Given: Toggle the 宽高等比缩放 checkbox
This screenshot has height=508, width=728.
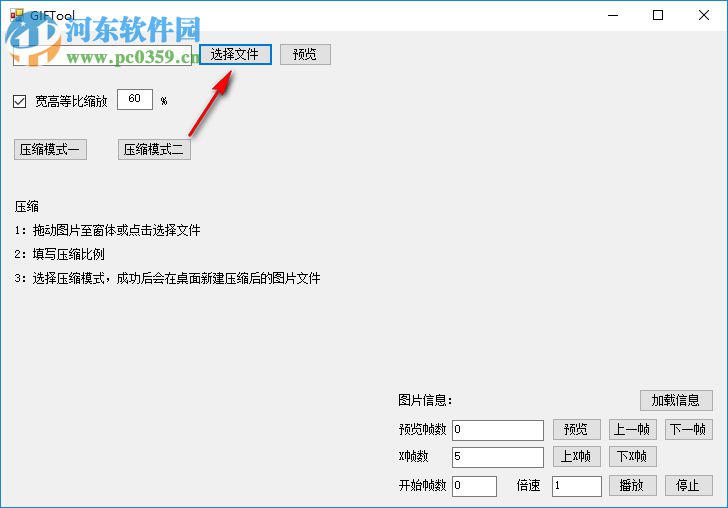Looking at the screenshot, I should coord(20,101).
